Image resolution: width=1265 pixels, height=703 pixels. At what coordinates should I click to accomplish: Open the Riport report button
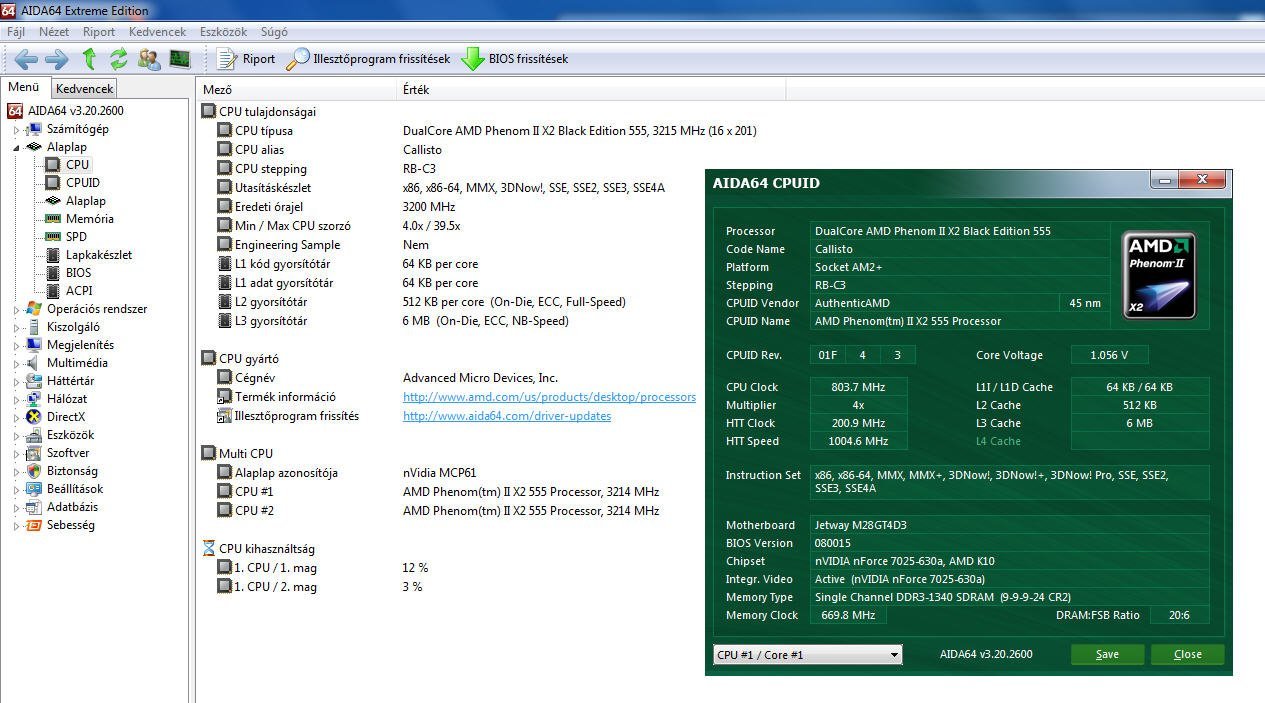pos(246,59)
